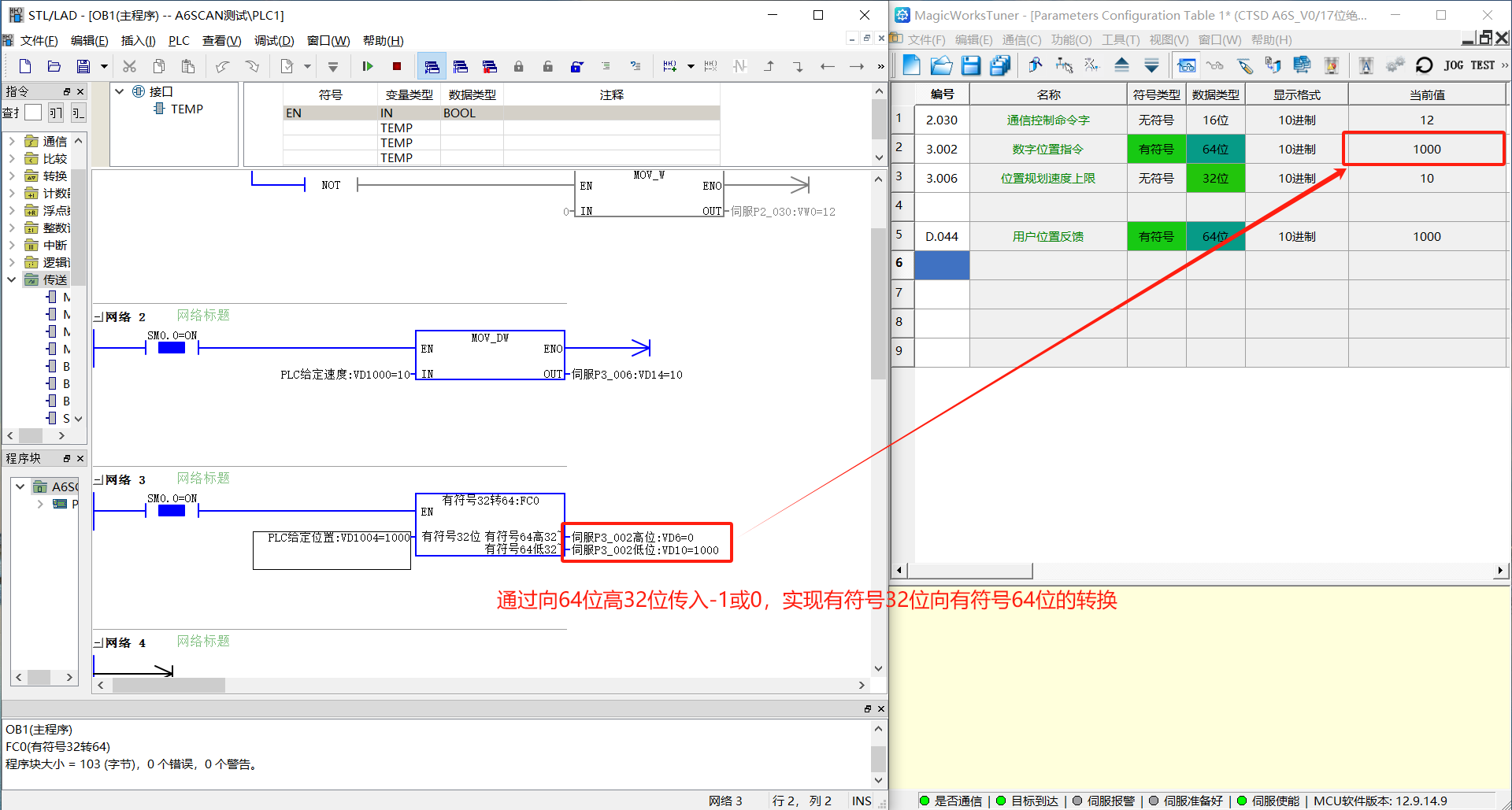
Task: Select the 数字位置指令 parameter name cell
Action: [1047, 149]
